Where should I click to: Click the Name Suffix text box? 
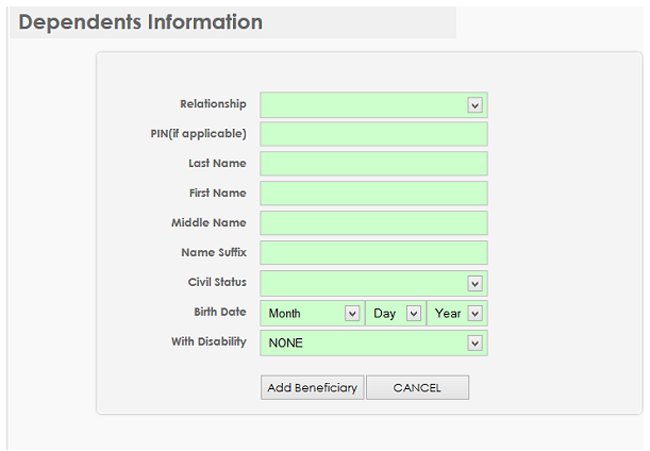coord(373,253)
